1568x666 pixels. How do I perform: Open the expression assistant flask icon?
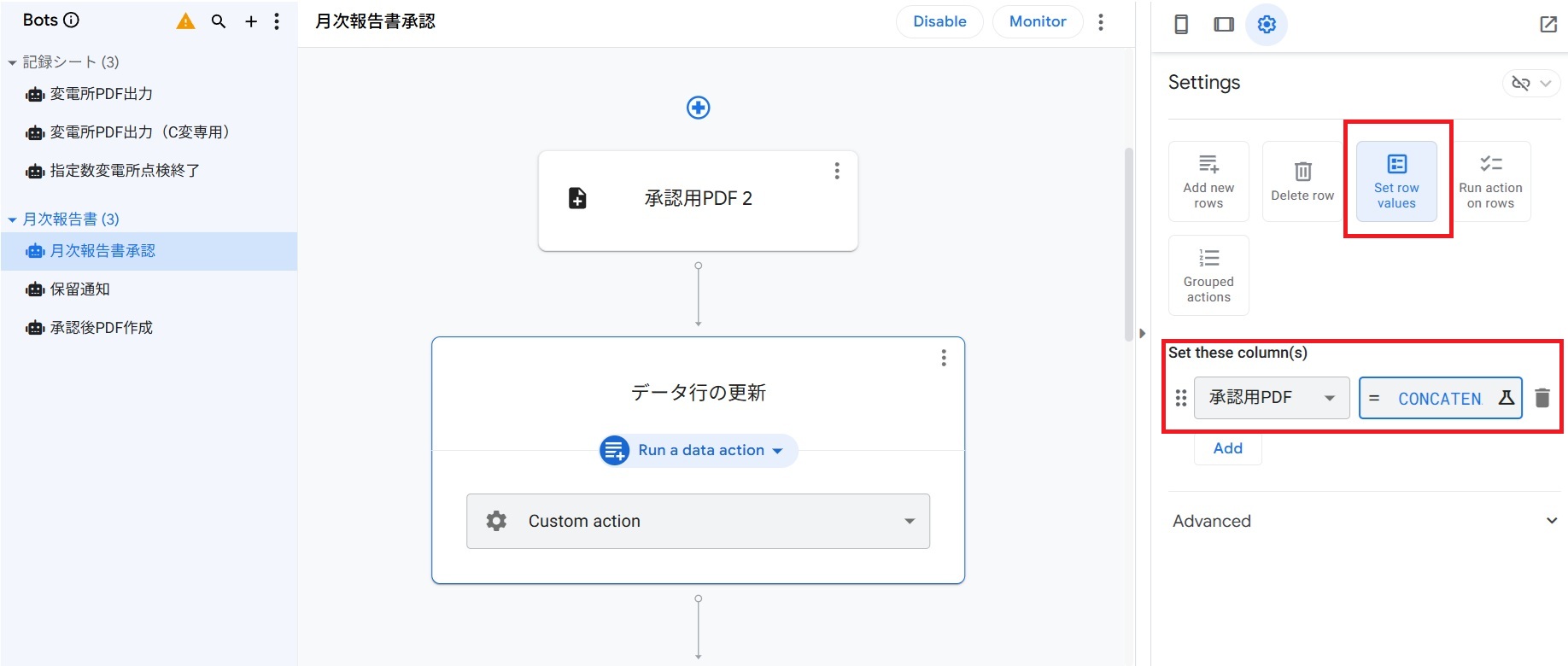pyautogui.click(x=1506, y=398)
